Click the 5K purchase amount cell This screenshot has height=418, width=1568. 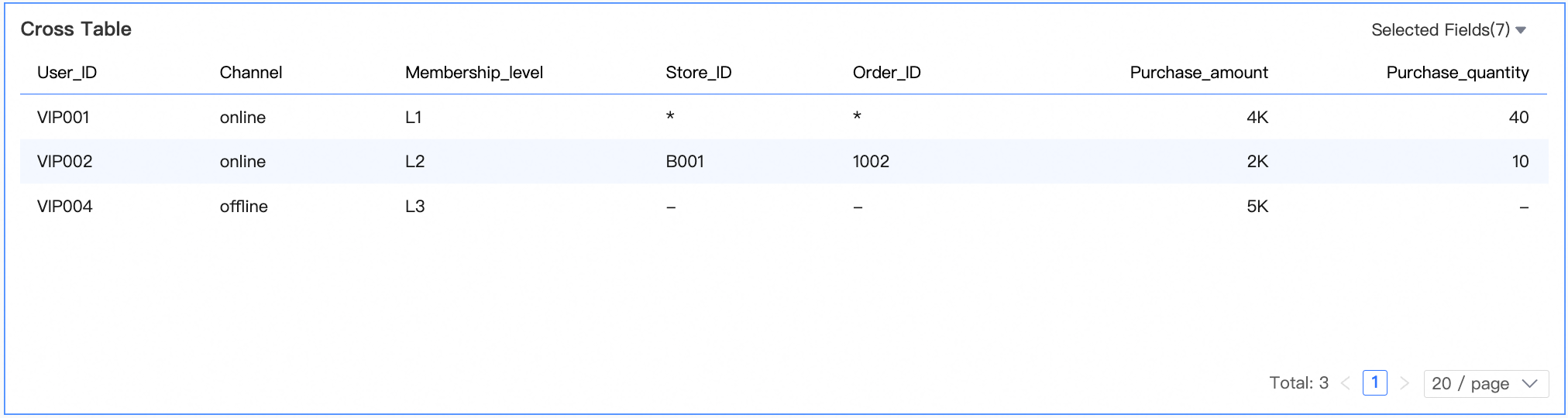(x=1257, y=207)
